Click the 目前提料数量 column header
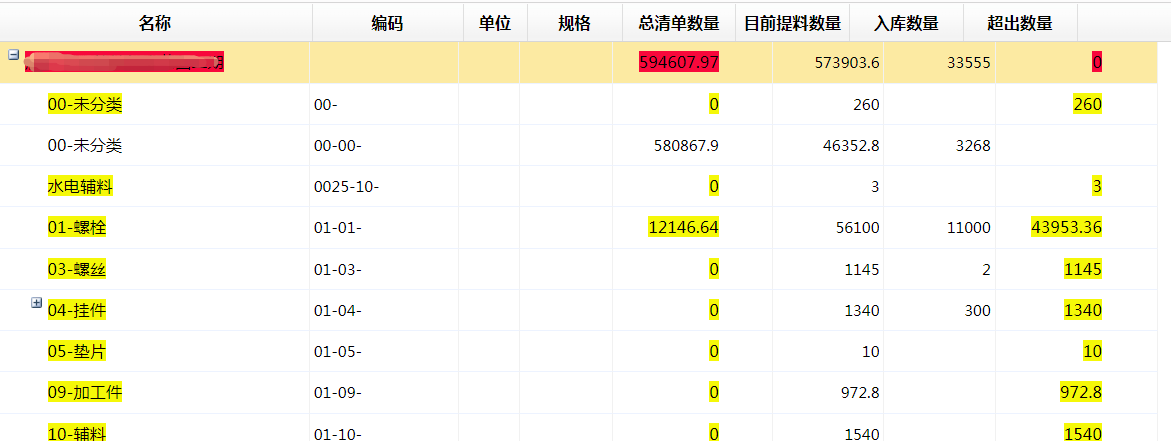Screen dimensions: 1171x441 792,23
